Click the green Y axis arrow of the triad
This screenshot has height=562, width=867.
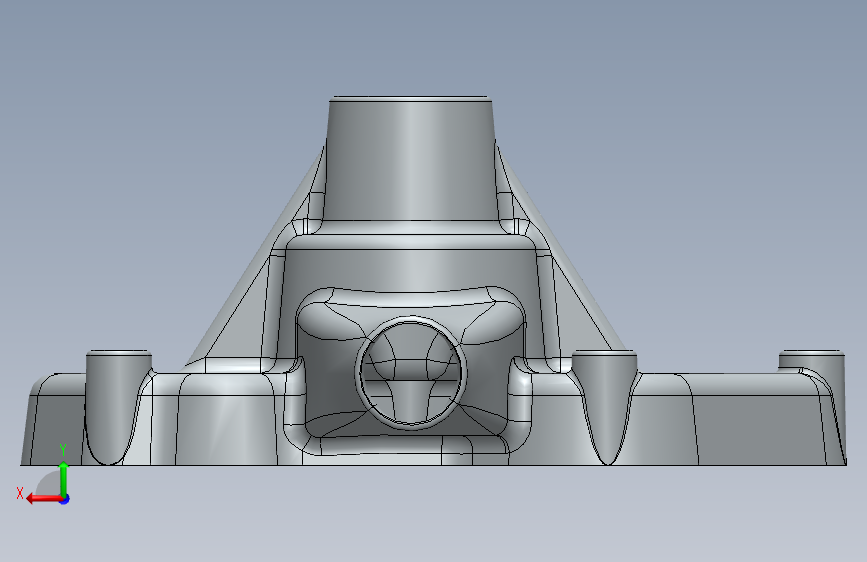[x=64, y=479]
